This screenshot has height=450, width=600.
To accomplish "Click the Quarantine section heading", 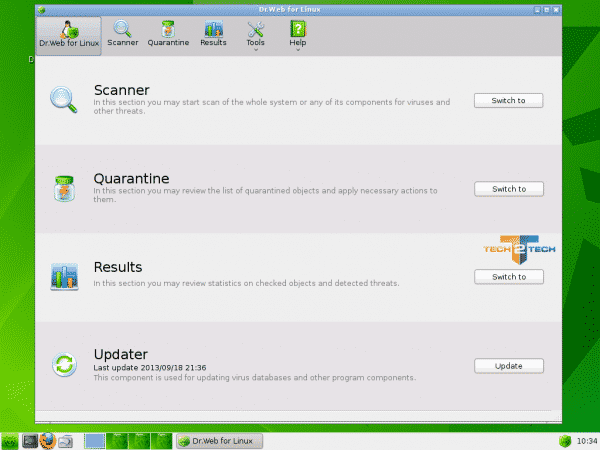I will point(131,179).
